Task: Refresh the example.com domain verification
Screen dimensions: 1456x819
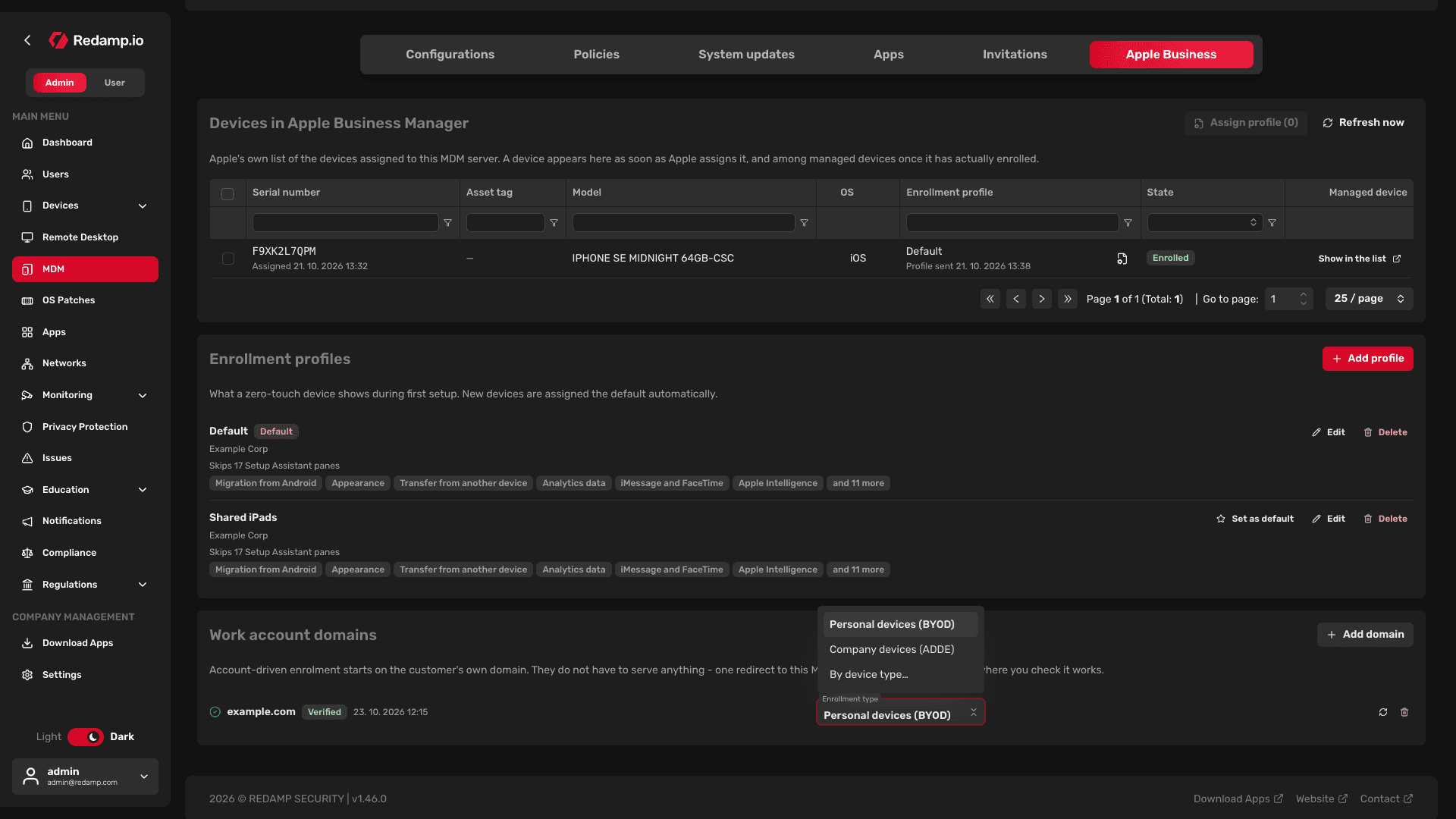Action: pos(1383,712)
